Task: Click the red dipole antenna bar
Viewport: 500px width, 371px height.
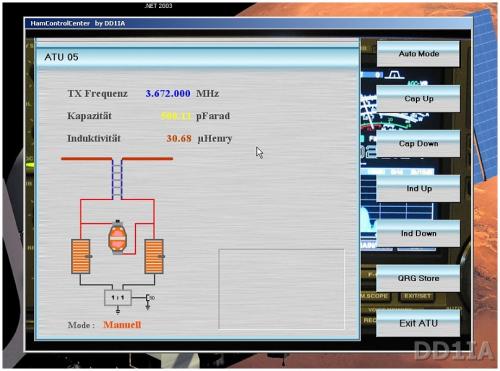Action: 117,159
